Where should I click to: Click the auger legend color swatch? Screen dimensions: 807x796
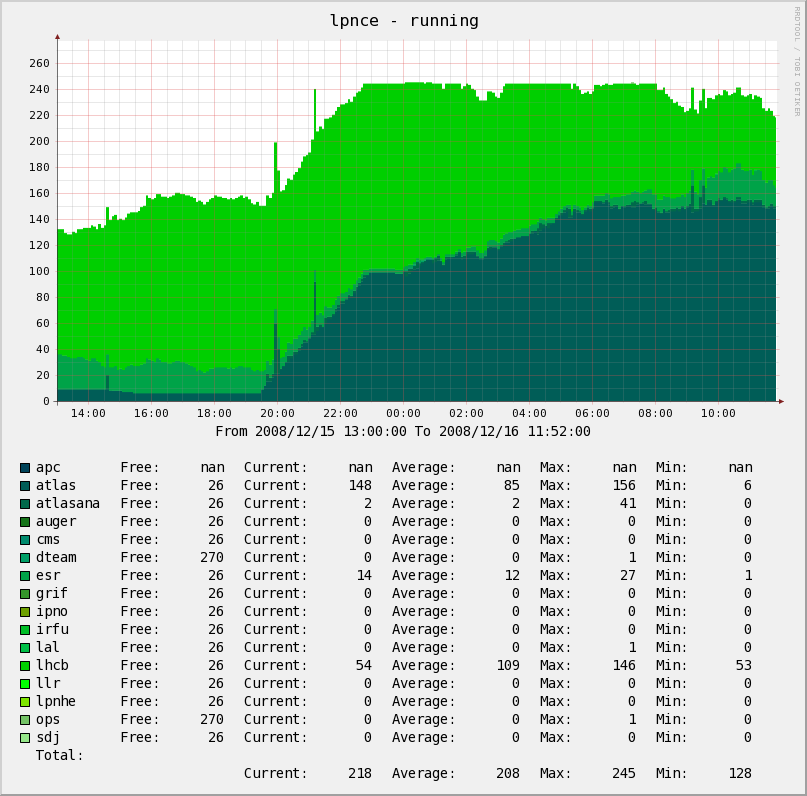(x=25, y=522)
